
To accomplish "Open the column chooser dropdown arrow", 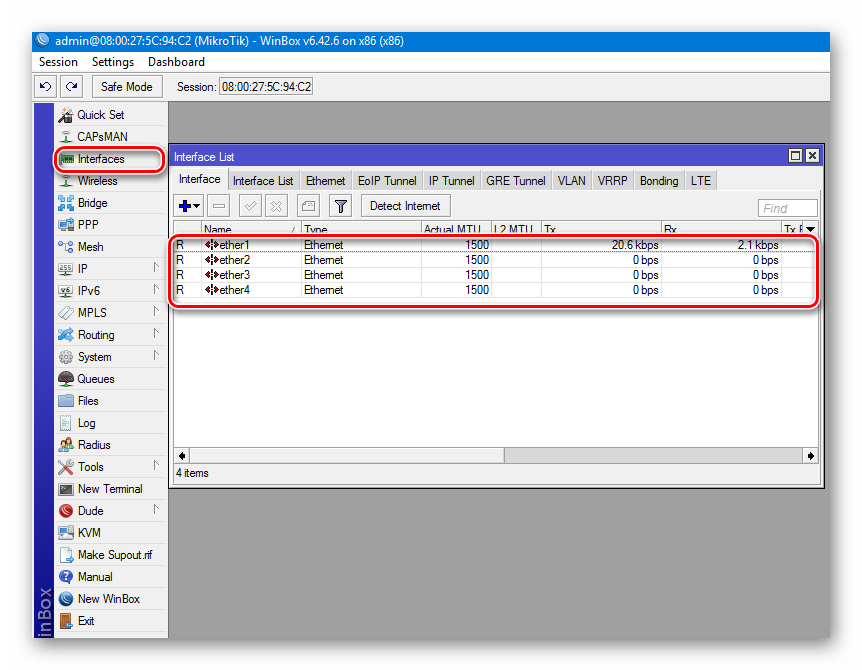I will pos(810,229).
